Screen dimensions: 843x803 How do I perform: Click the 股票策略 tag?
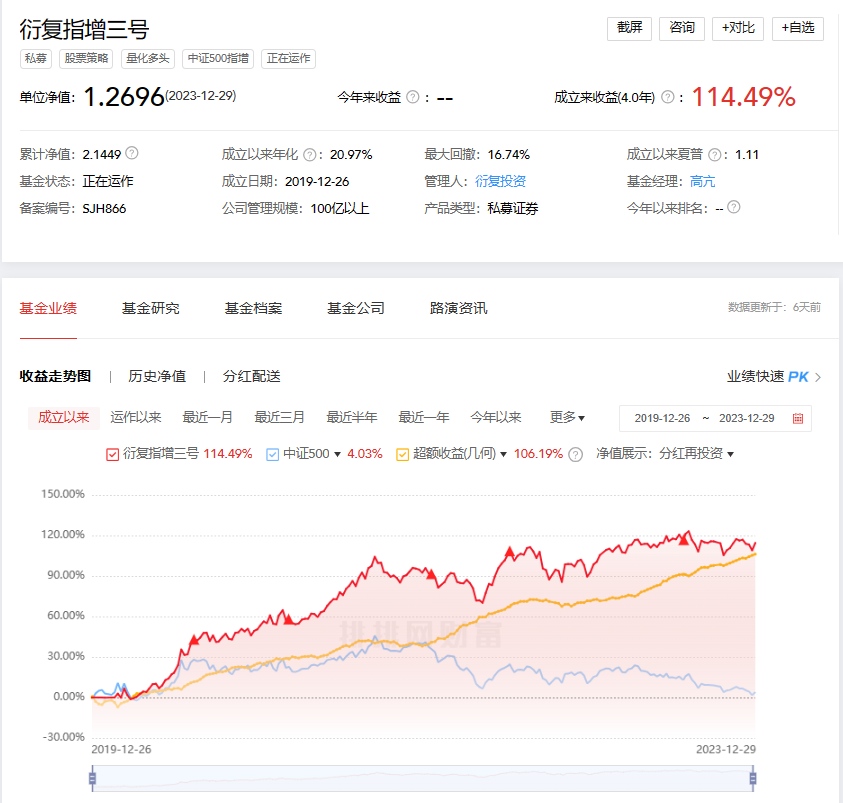(x=86, y=59)
